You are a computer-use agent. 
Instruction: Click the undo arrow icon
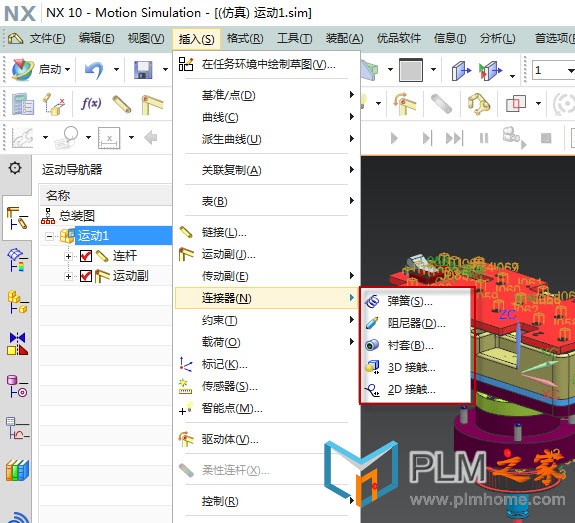[94, 70]
